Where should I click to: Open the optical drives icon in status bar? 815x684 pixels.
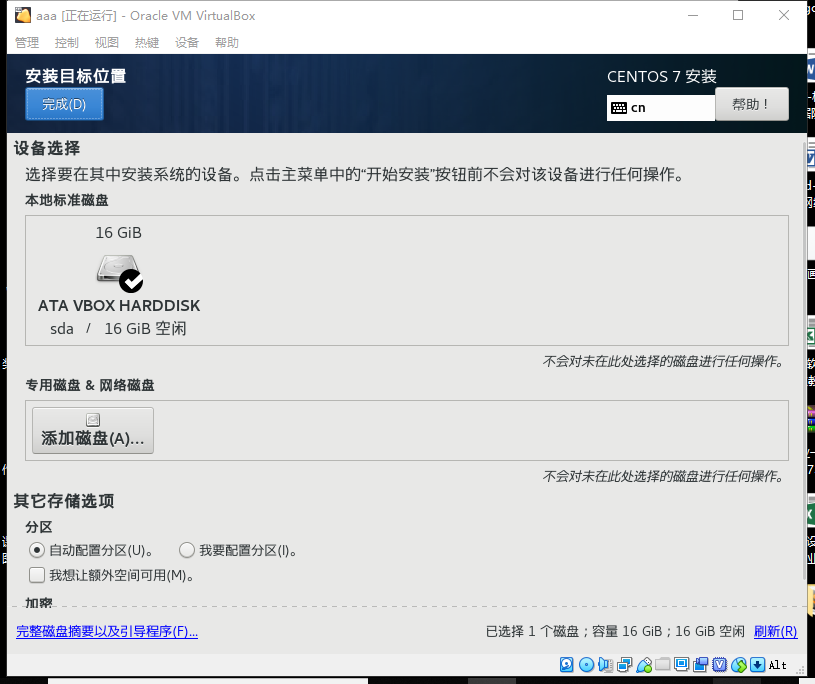point(586,664)
